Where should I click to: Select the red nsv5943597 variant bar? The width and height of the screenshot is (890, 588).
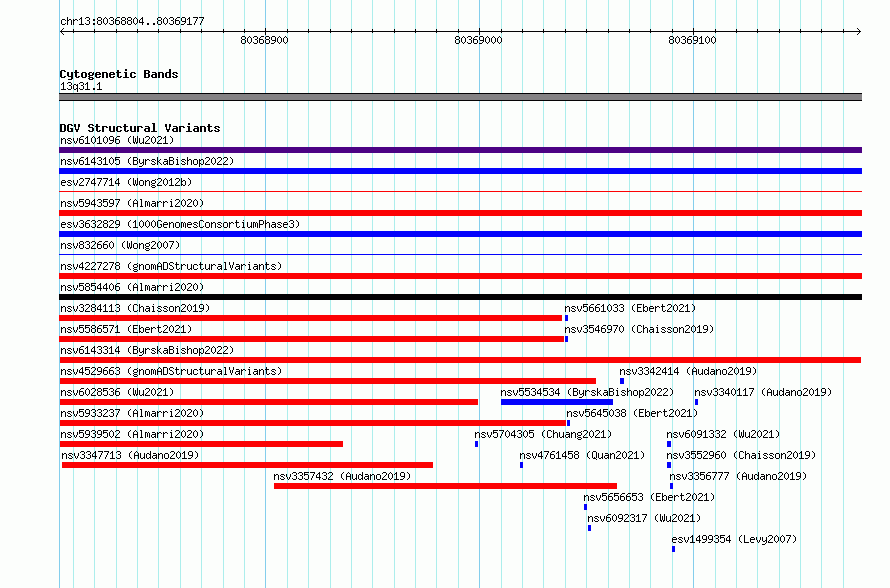460,213
